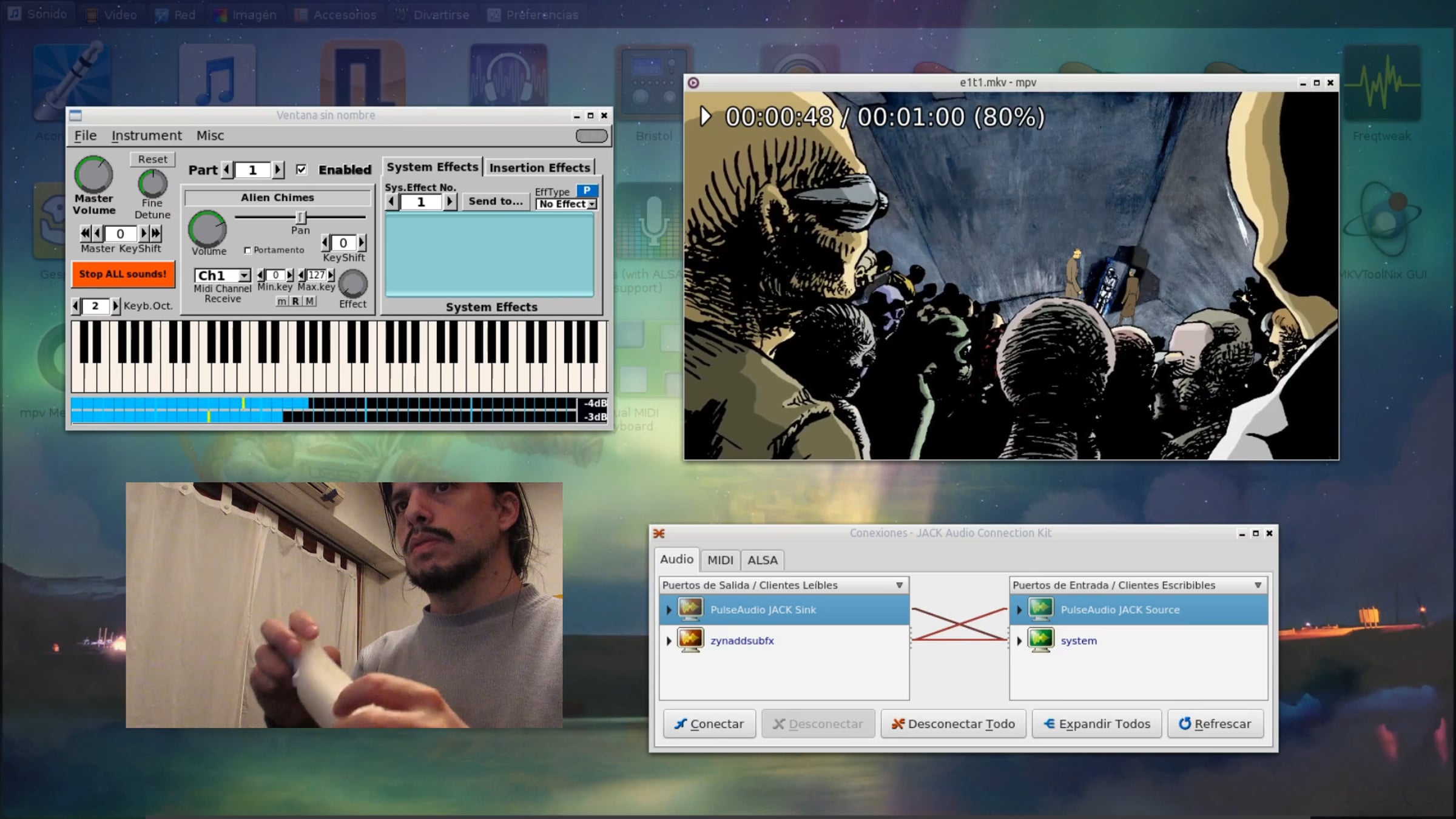Open the Instrument menu
The height and width of the screenshot is (819, 1456).
pos(146,135)
